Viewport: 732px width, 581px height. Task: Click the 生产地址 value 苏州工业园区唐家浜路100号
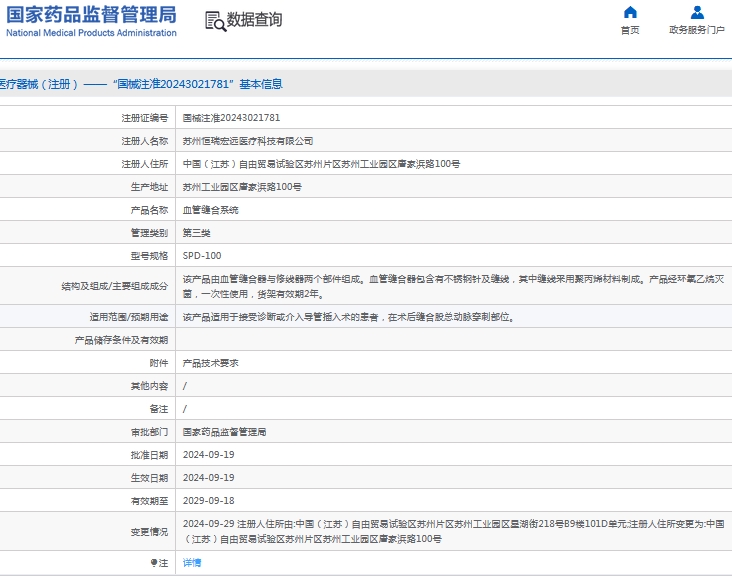point(242,187)
